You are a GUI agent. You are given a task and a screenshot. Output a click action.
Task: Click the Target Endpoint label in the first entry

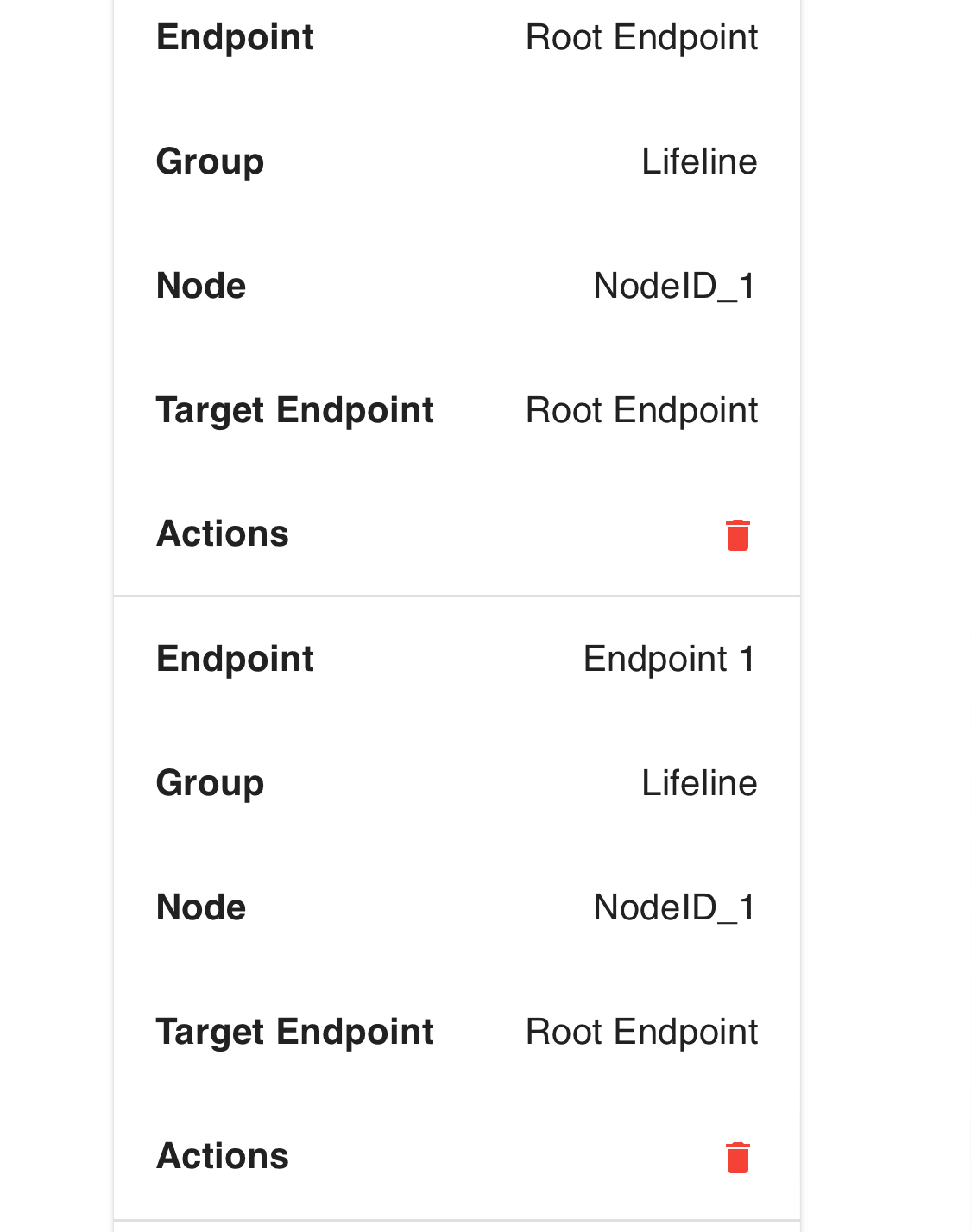tap(294, 410)
